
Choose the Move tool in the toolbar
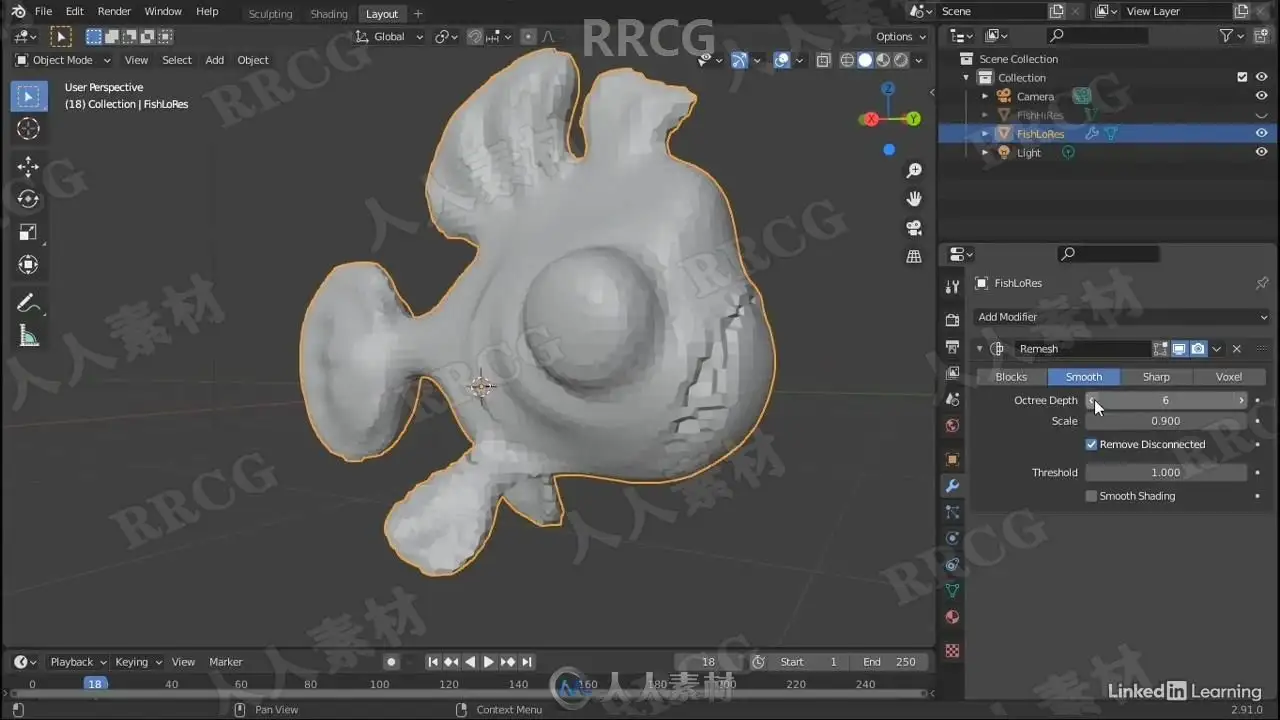point(28,166)
